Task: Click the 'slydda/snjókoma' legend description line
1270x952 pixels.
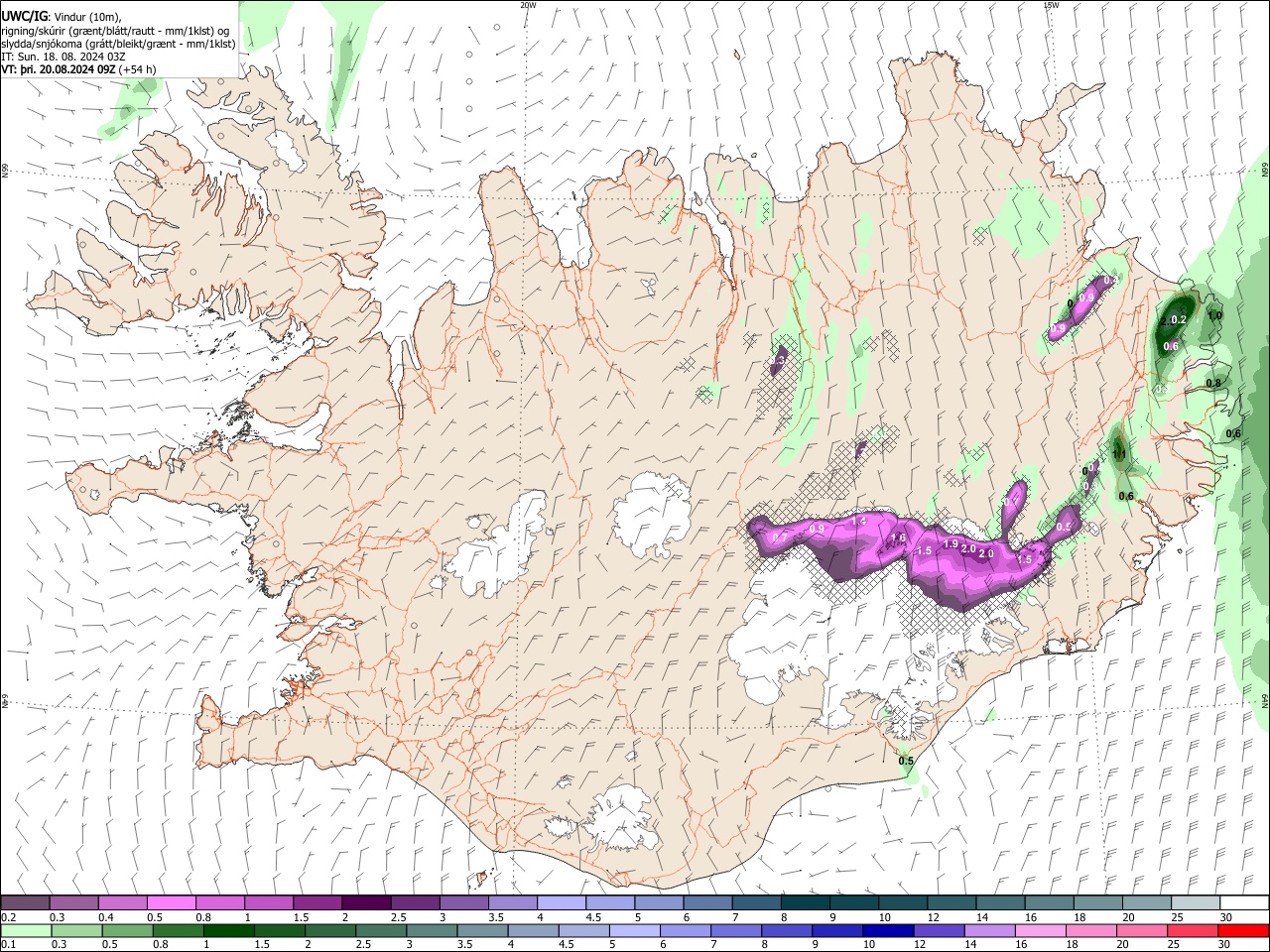Action: click(x=118, y=44)
